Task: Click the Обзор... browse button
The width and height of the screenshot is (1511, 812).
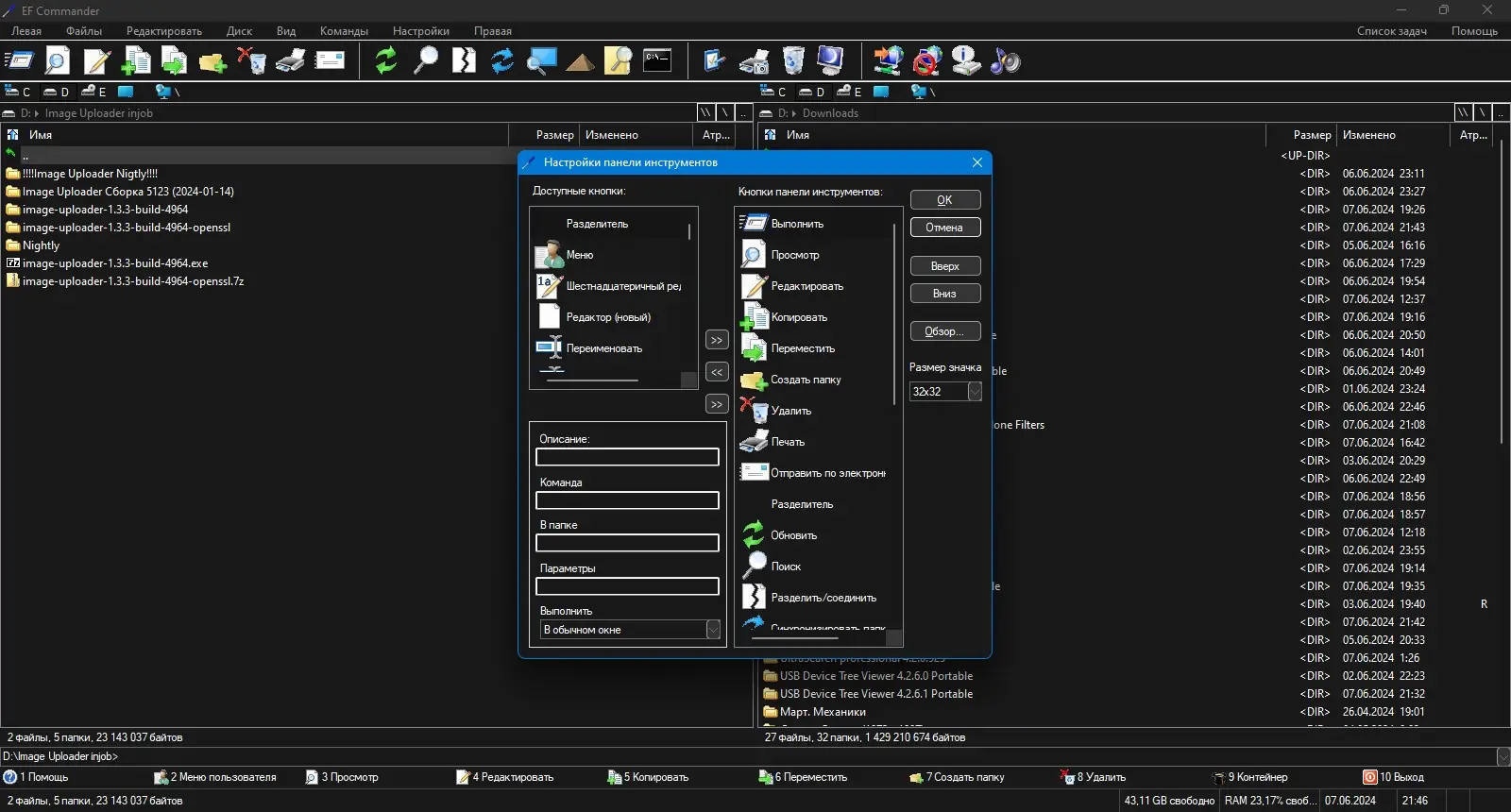Action: pos(945,331)
